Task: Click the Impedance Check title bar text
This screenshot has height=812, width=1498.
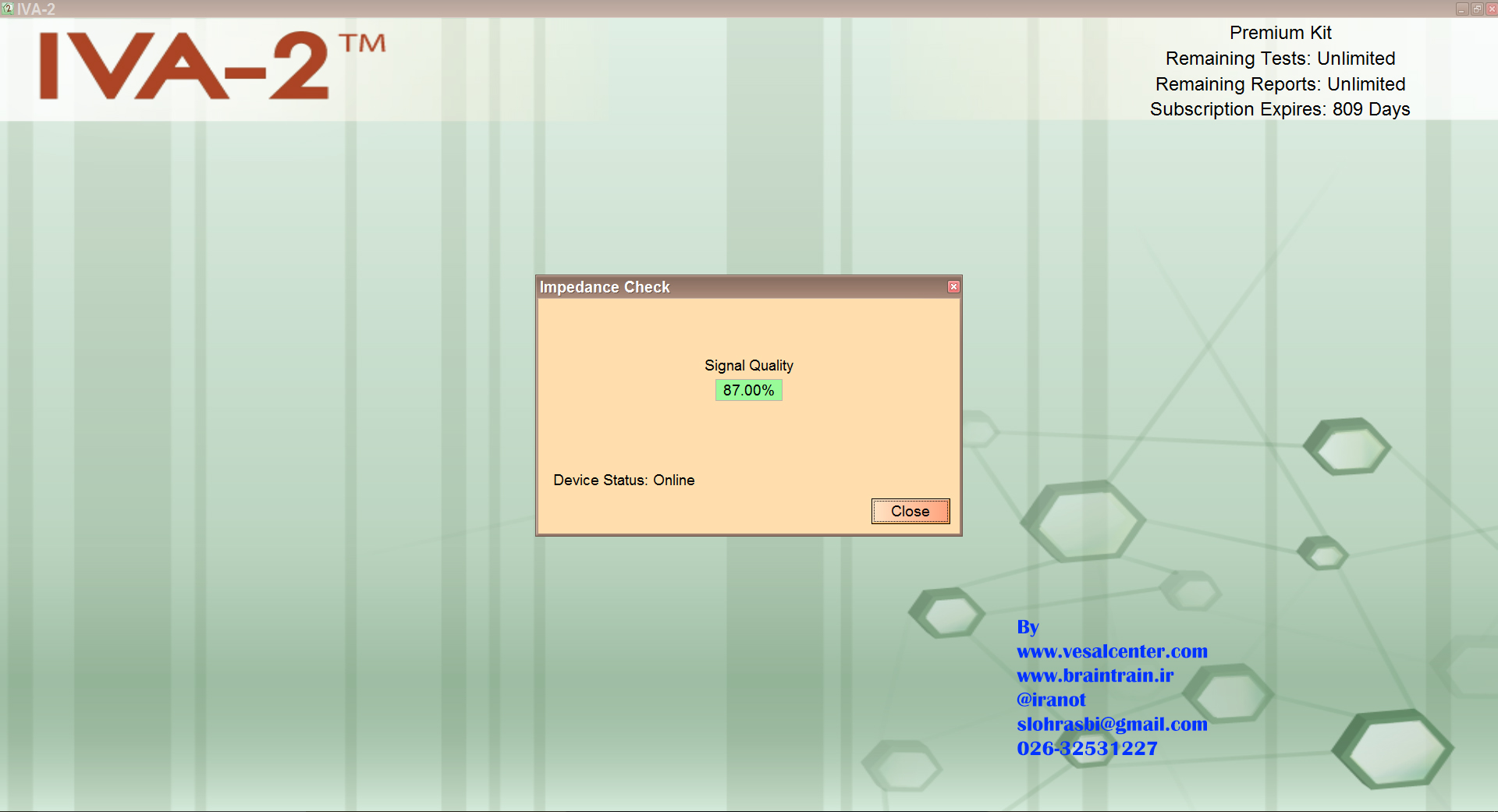Action: pyautogui.click(x=605, y=287)
